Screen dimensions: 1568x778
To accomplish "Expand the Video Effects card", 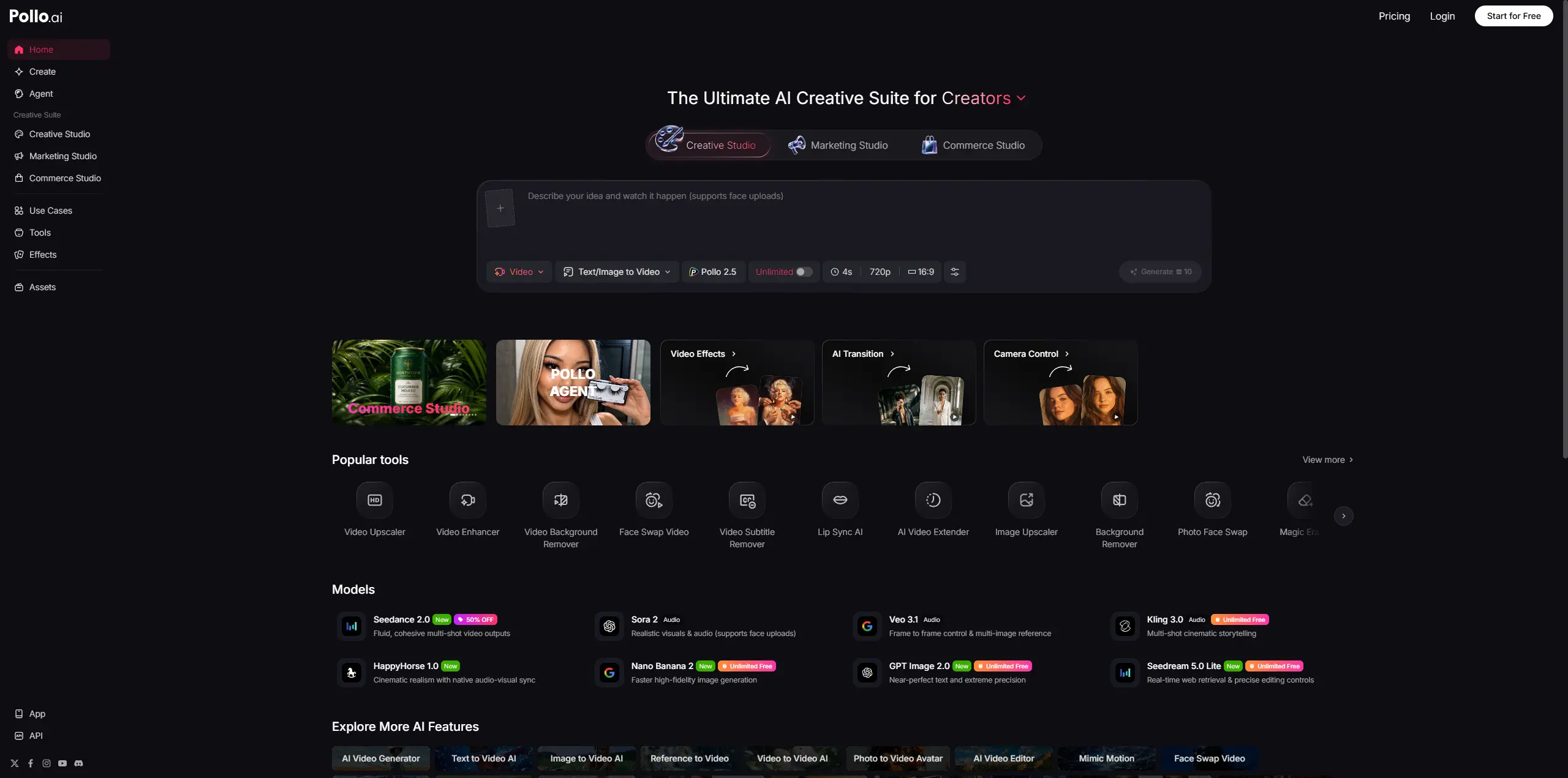I will 737,383.
